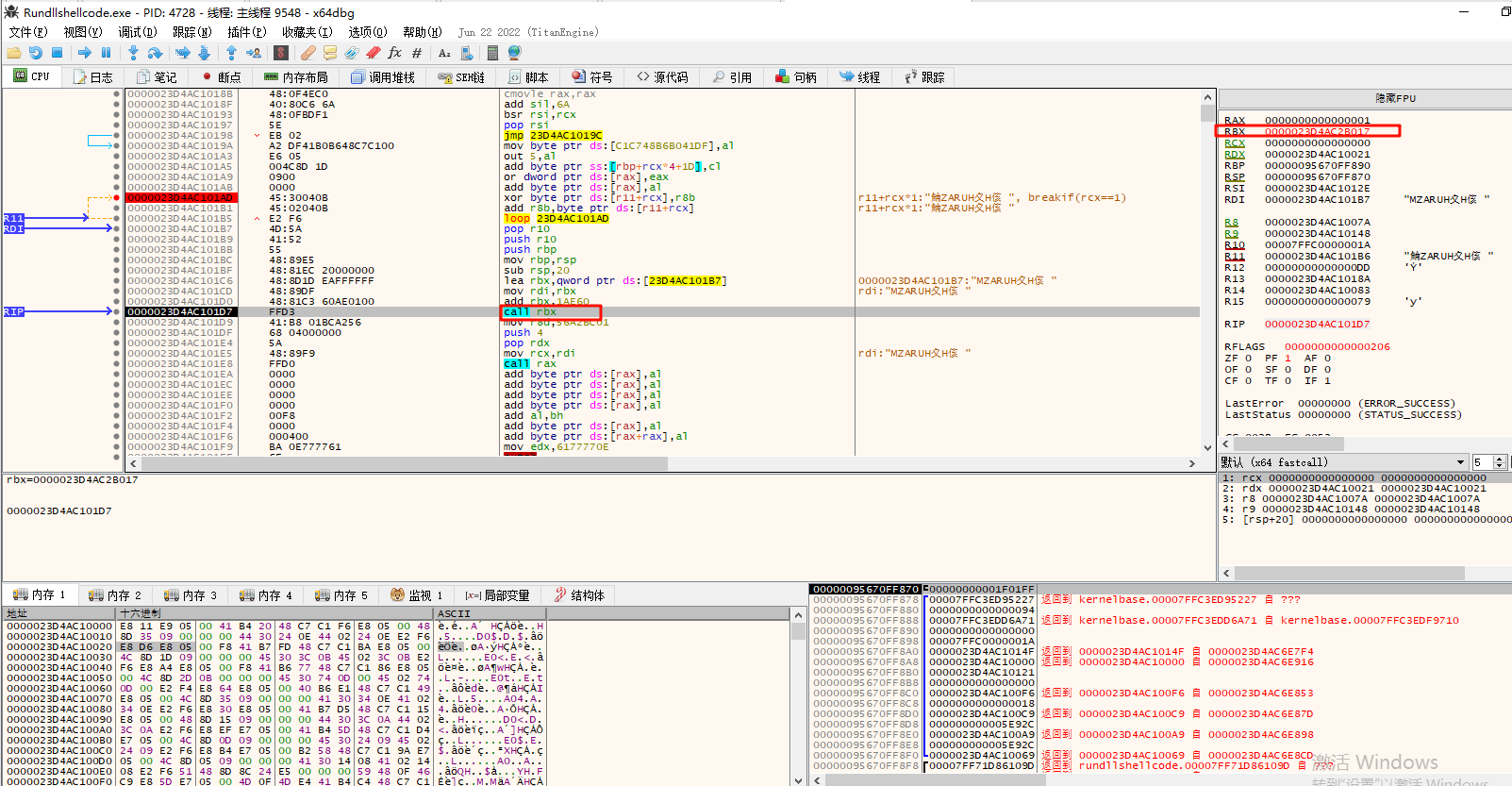Toggle breakpoint bullet at RIP line 0000023D4AC101D7
This screenshot has width=1512, height=786.
[x=117, y=311]
